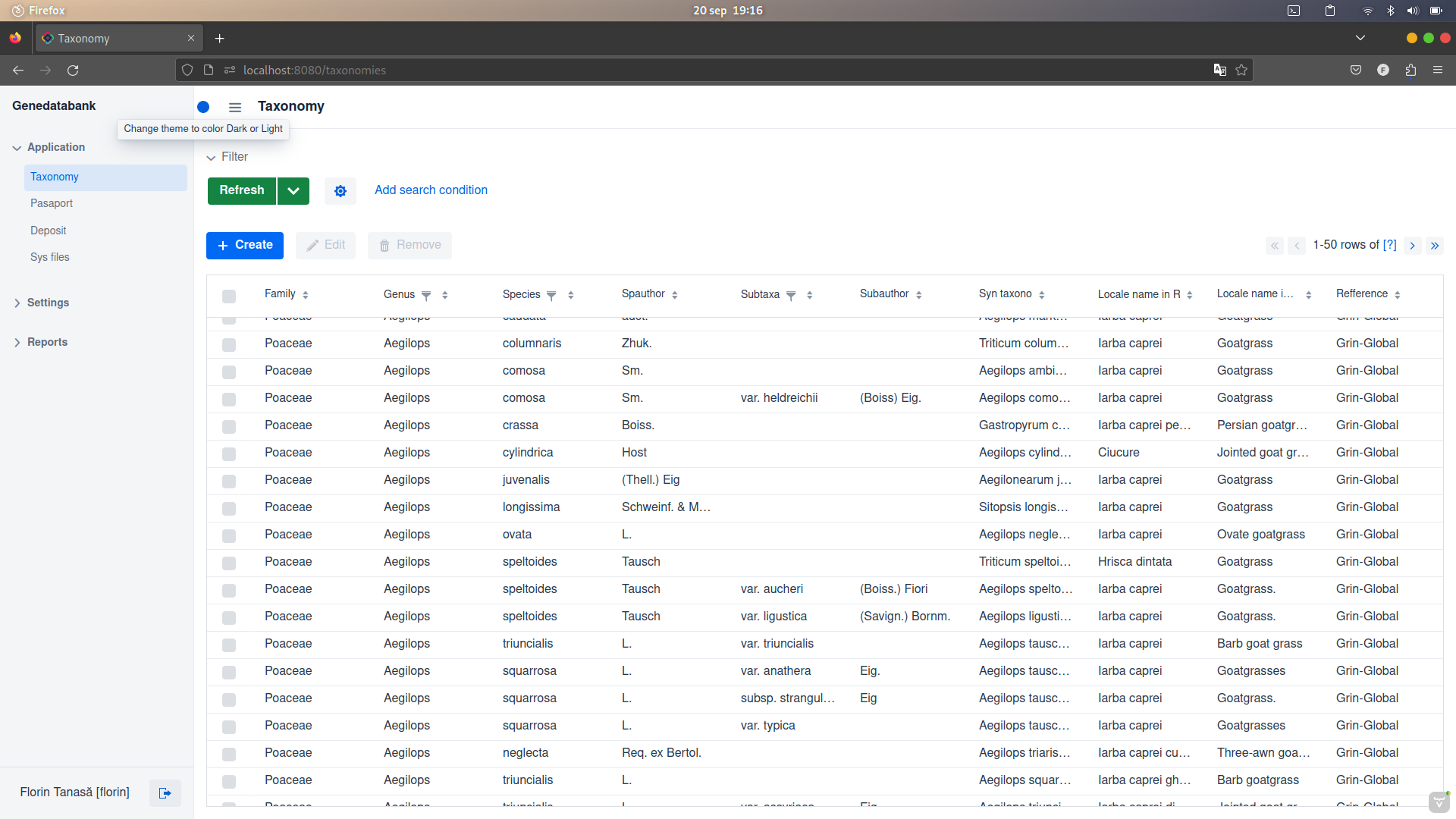Open the Deposit menu item
Viewport: 1456px width, 819px height.
click(x=48, y=231)
